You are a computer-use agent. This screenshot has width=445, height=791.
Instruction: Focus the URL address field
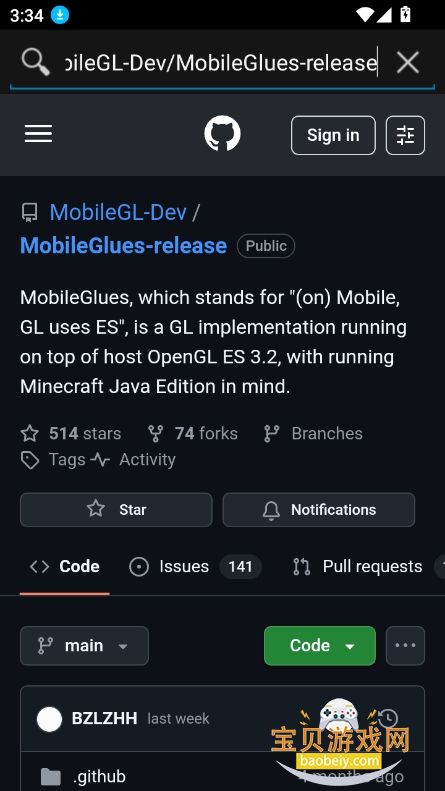(x=221, y=63)
